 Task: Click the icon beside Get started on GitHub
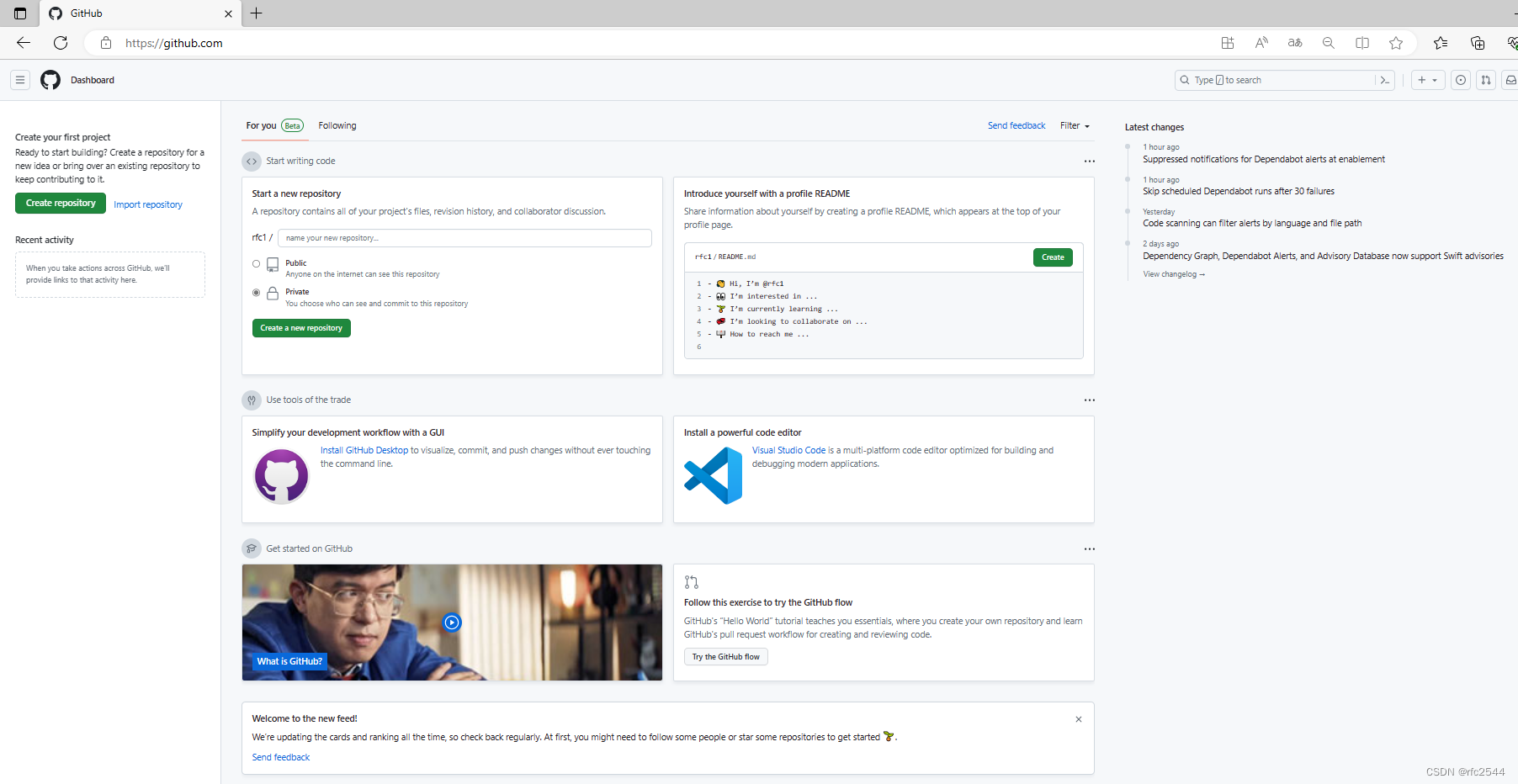252,548
